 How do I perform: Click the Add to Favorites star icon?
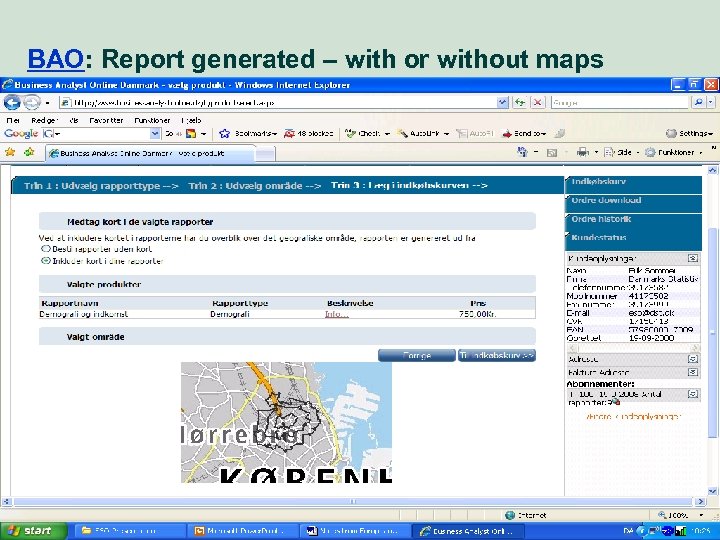coord(29,152)
